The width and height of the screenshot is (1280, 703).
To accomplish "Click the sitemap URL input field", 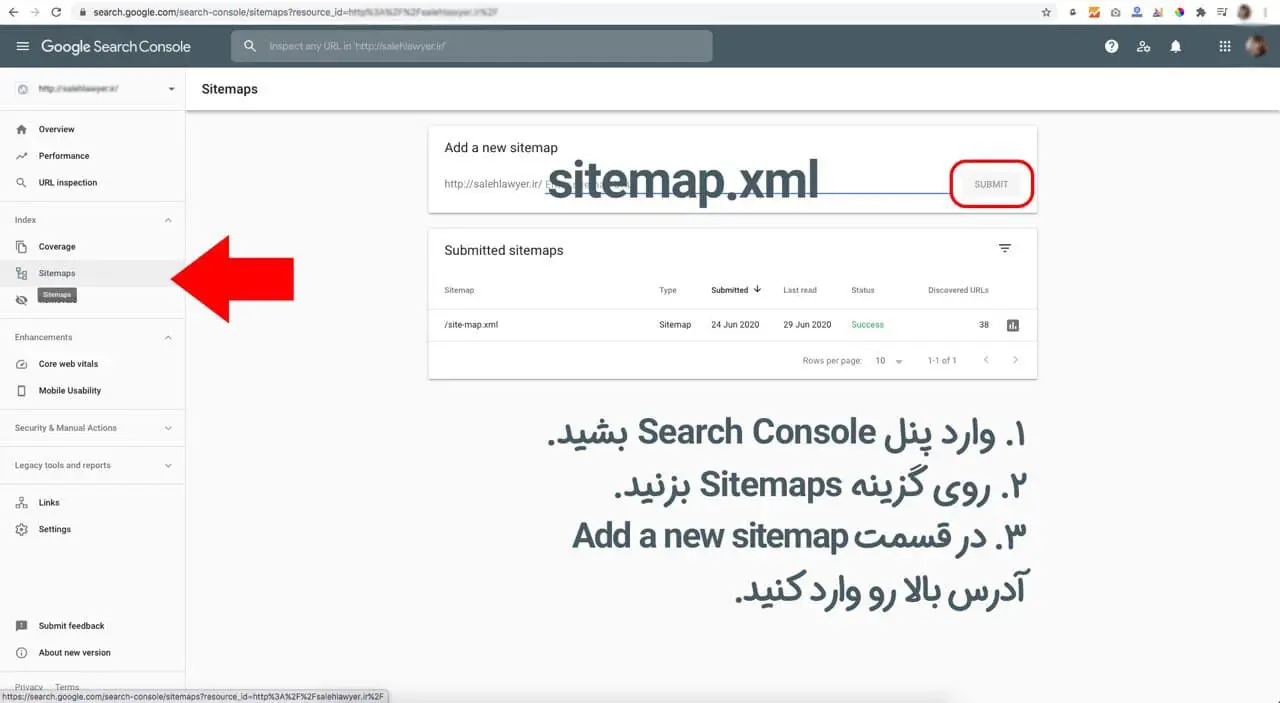I will (x=746, y=184).
